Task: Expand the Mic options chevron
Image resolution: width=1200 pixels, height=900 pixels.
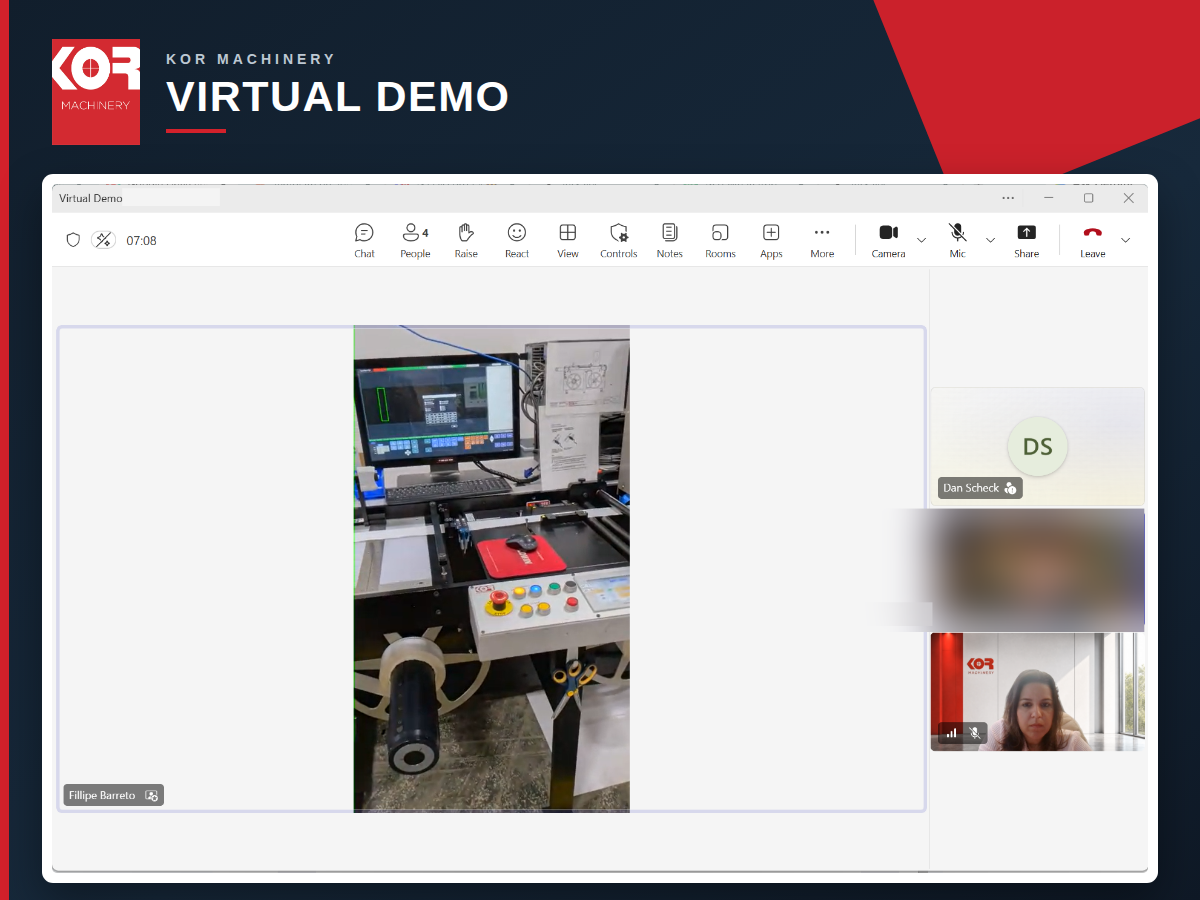Action: pos(991,240)
